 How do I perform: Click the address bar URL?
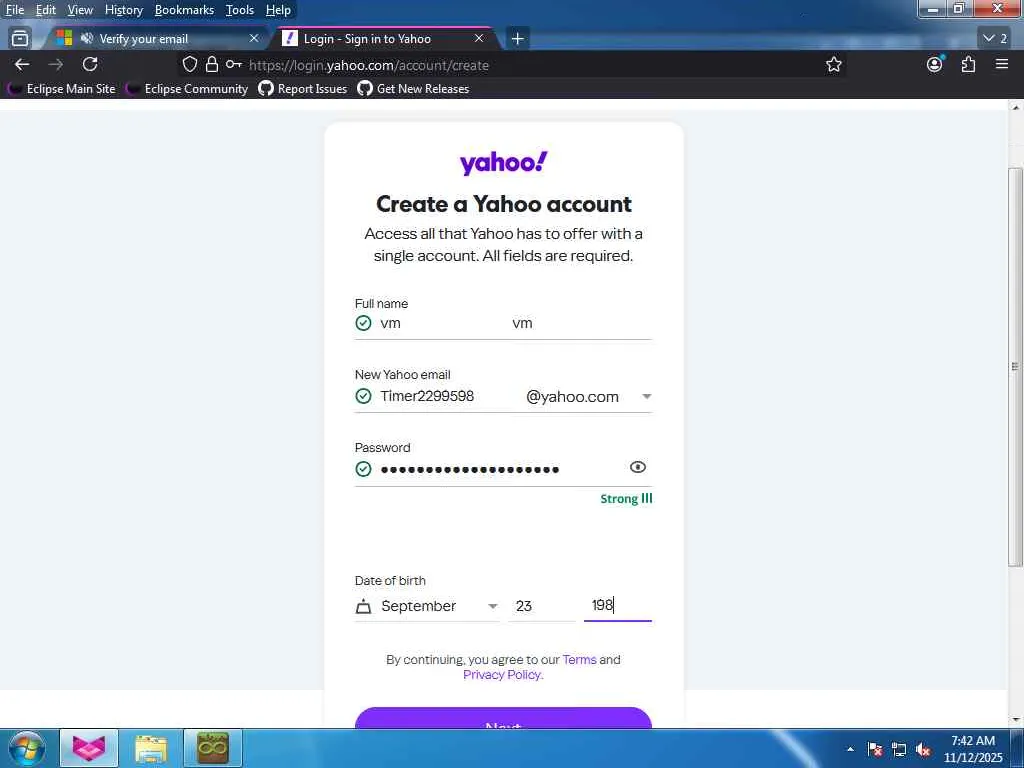tap(368, 65)
